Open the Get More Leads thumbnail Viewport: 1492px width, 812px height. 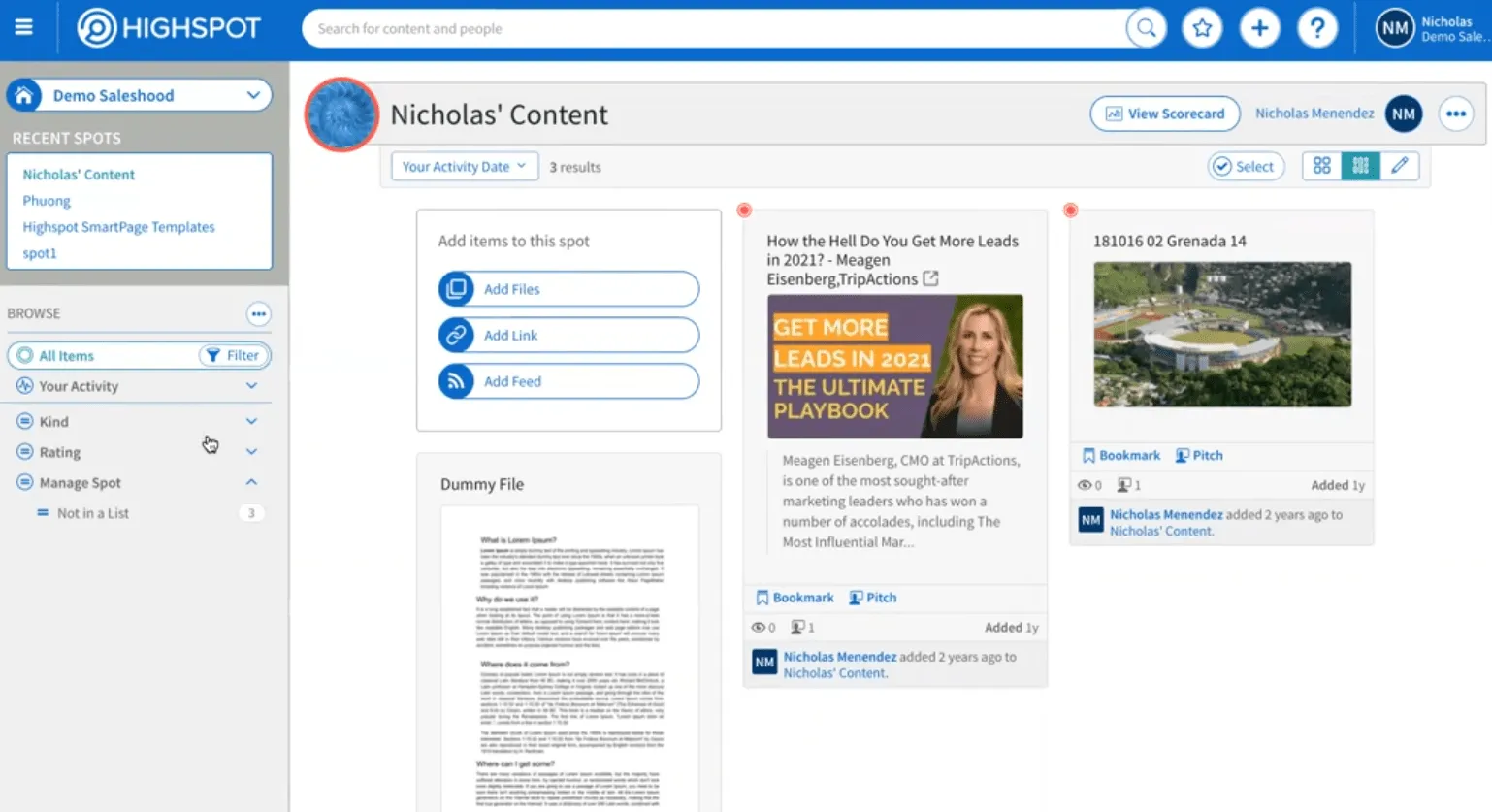tap(895, 366)
